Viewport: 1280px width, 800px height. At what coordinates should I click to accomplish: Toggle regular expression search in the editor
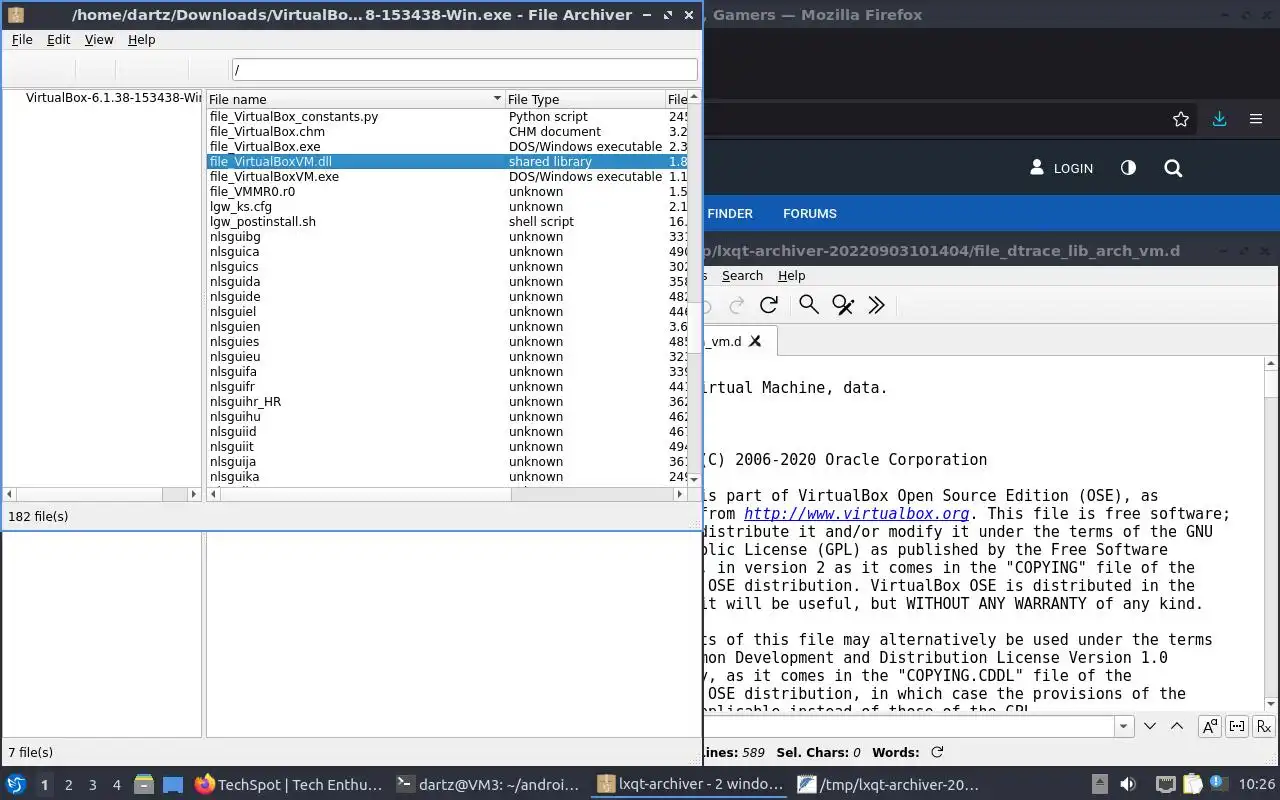pos(1264,726)
